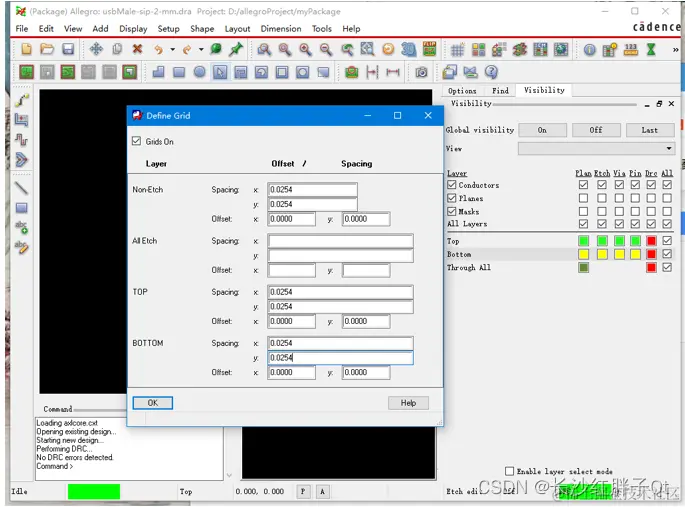Click the Add Text abc tool in sidebar
This screenshot has width=685, height=507.
pyautogui.click(x=21, y=227)
